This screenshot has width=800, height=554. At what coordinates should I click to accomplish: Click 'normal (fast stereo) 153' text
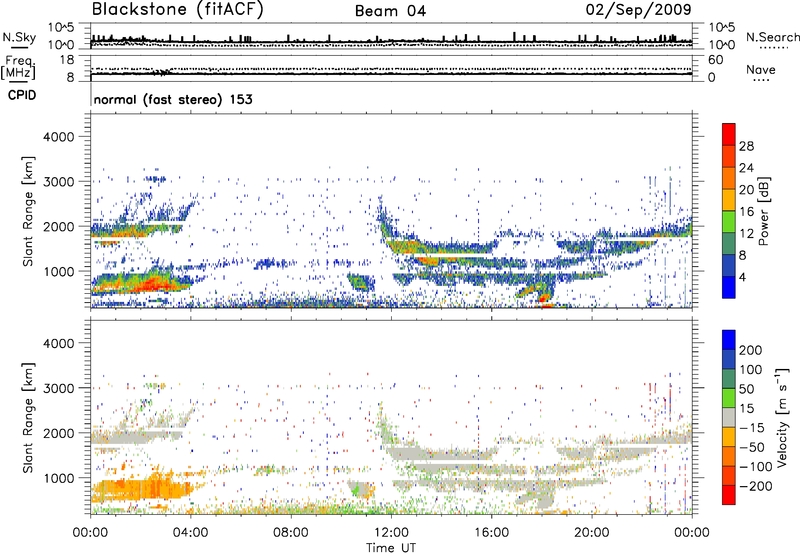coord(173,99)
